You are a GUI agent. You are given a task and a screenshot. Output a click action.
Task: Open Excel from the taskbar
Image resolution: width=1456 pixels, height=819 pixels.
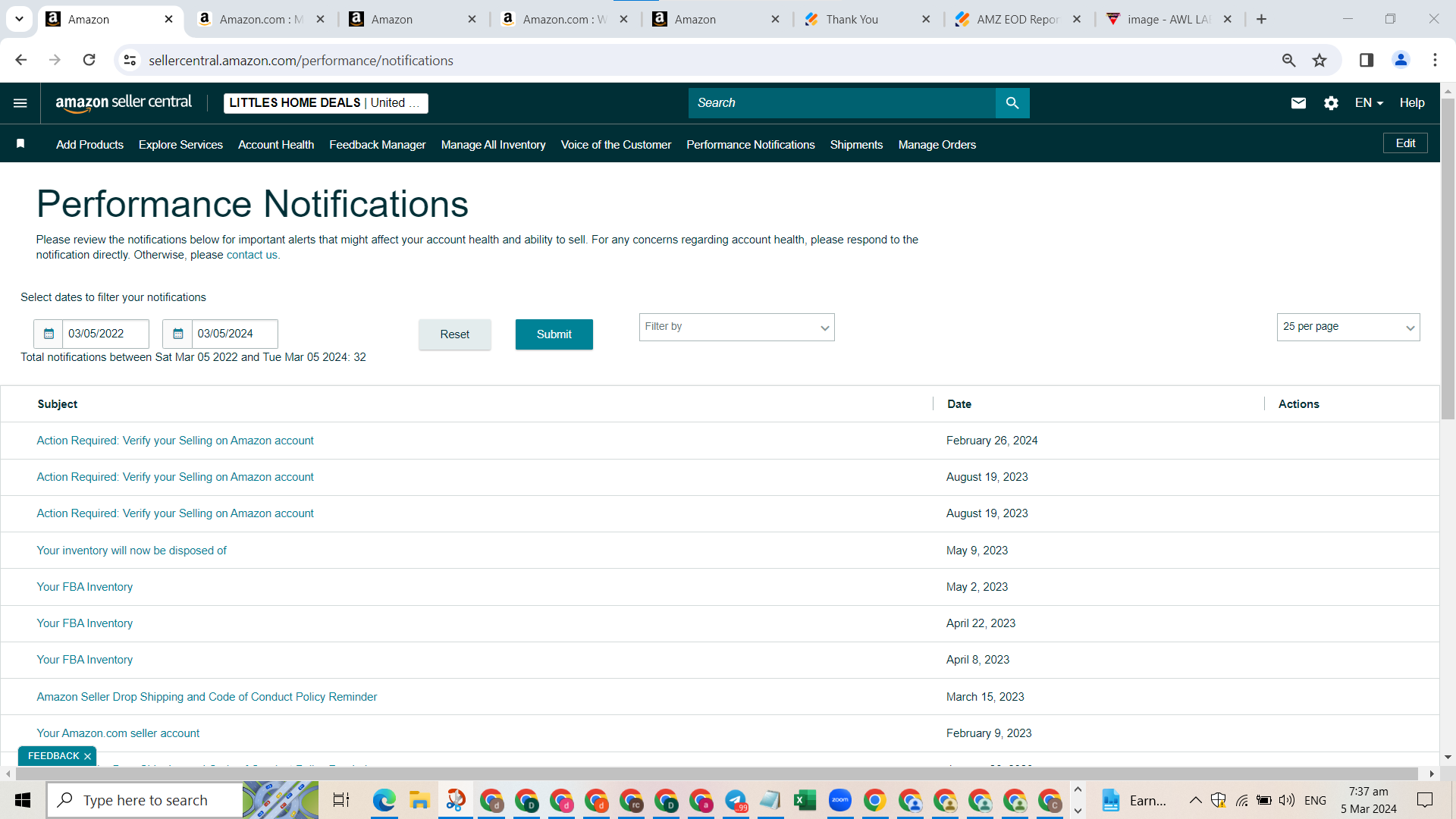(x=805, y=800)
